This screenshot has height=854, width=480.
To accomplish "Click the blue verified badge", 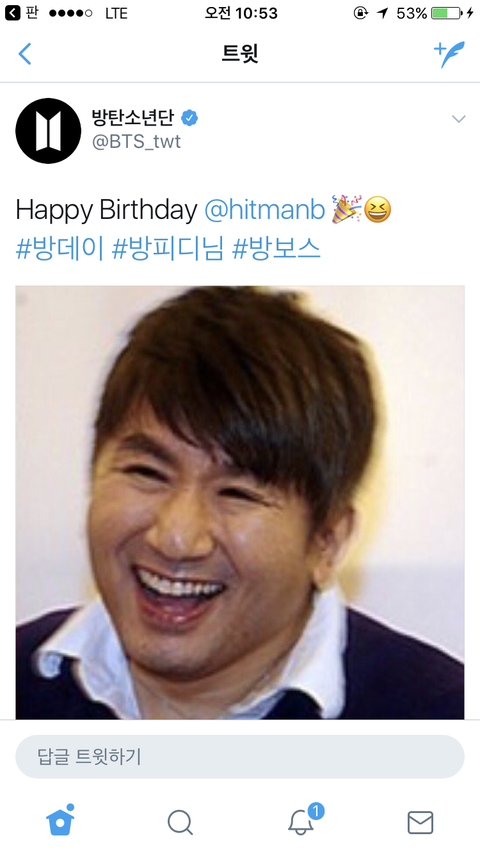I will (x=190, y=118).
